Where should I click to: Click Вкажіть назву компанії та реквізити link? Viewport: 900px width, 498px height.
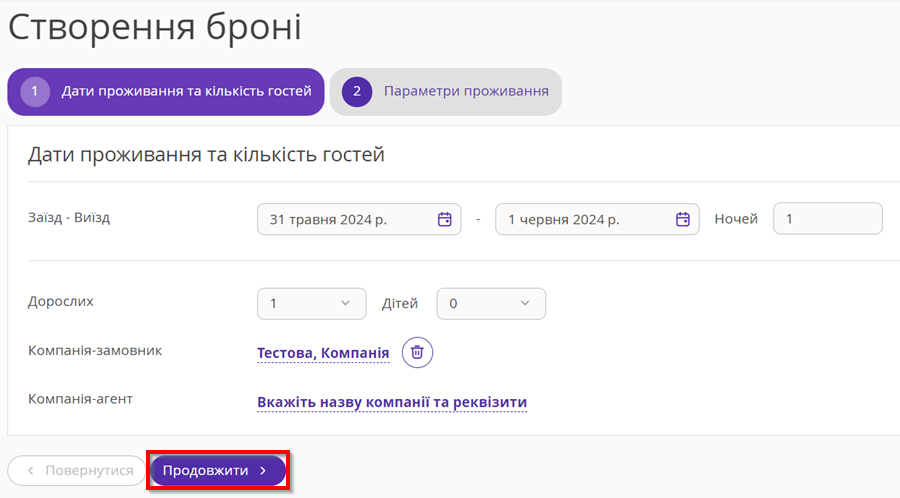pyautogui.click(x=392, y=402)
